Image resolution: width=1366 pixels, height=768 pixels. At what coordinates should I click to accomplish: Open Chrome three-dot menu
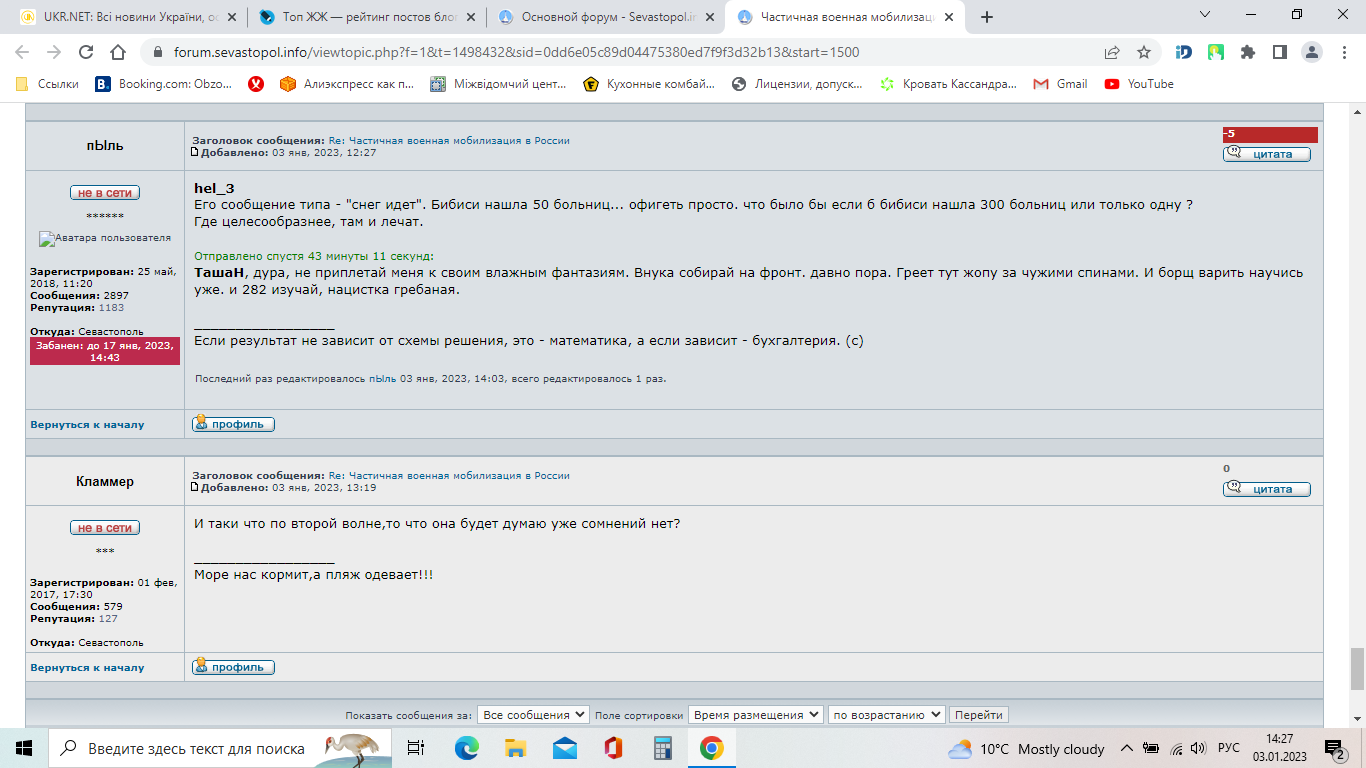(1344, 52)
